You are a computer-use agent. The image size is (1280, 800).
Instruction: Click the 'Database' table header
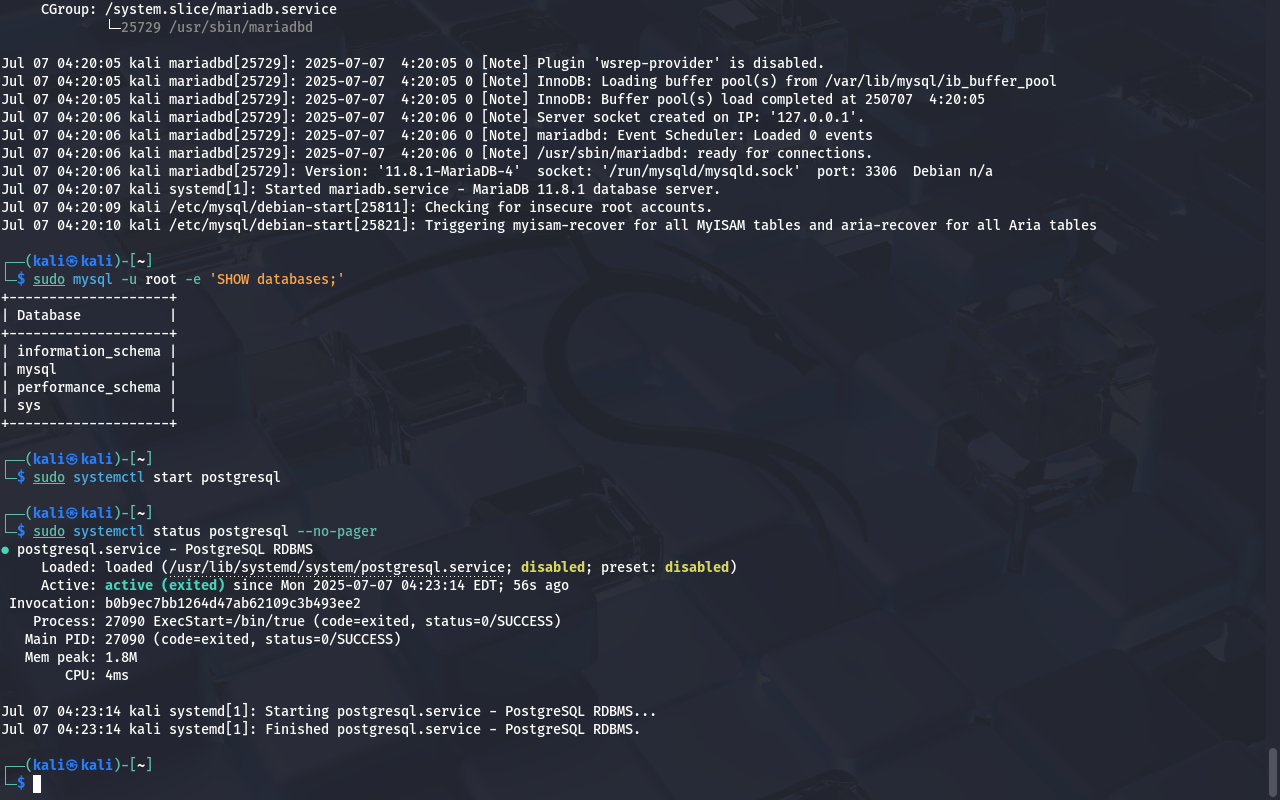click(x=49, y=315)
